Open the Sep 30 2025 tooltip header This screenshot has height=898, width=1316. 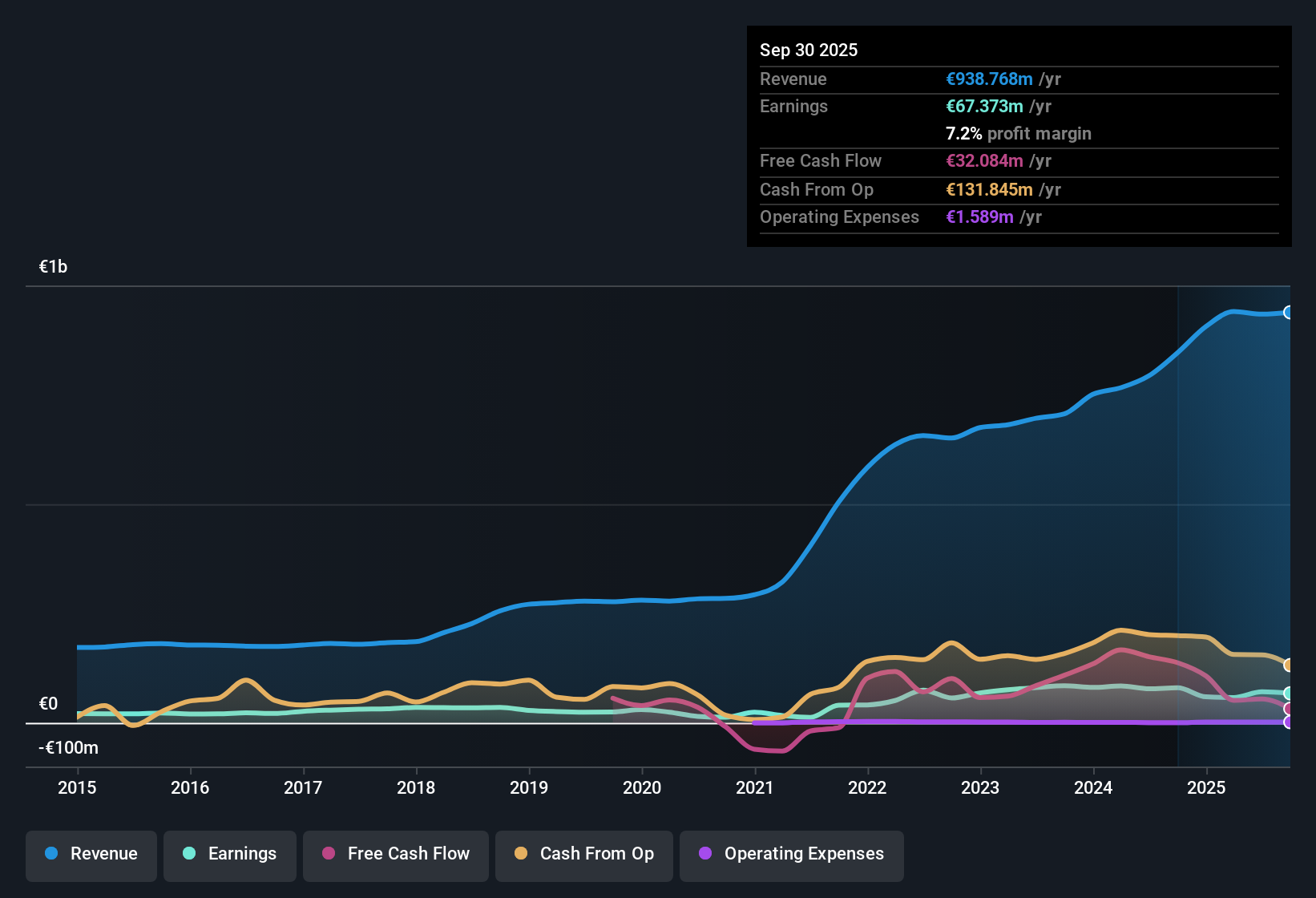[x=809, y=50]
